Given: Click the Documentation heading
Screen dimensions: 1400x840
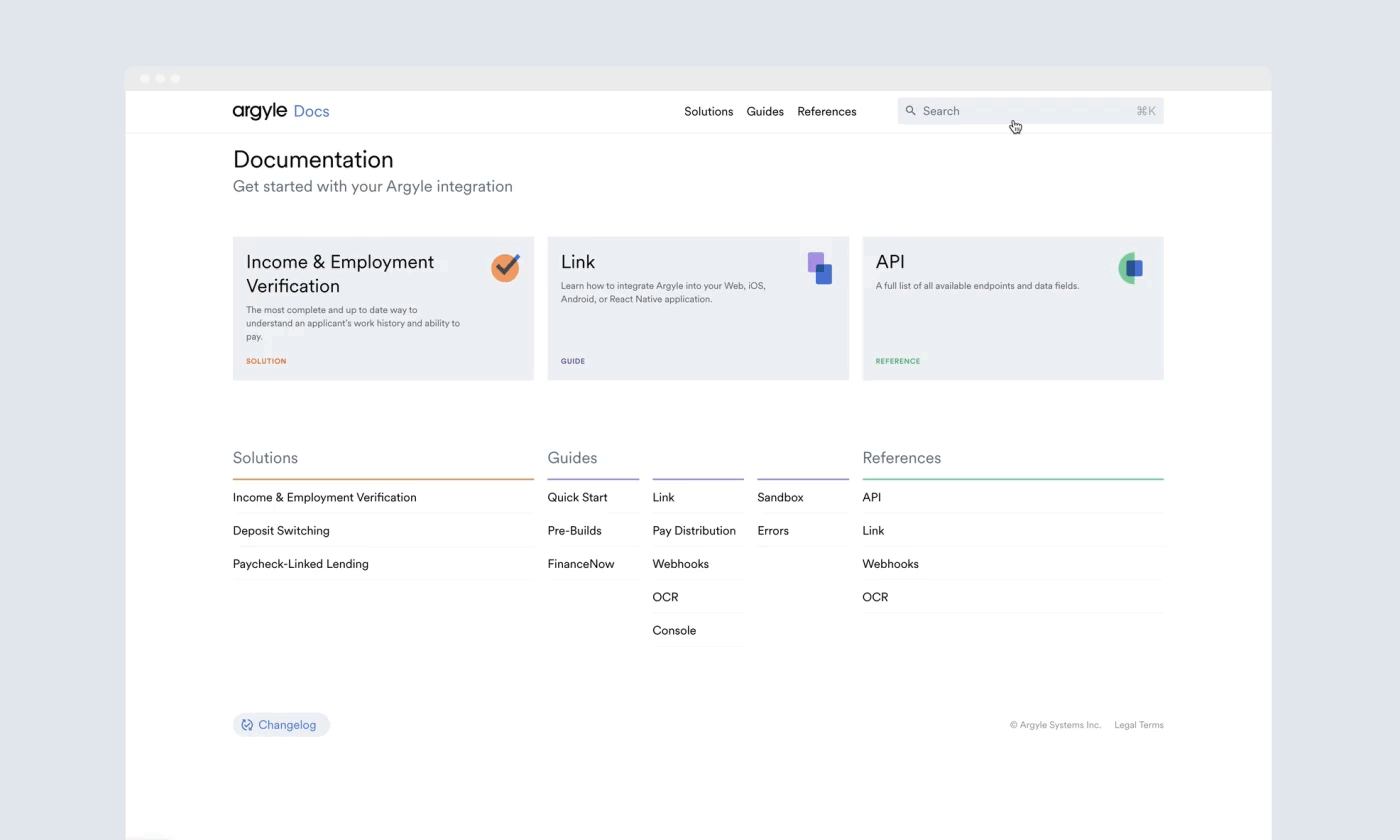Looking at the screenshot, I should pyautogui.click(x=313, y=160).
